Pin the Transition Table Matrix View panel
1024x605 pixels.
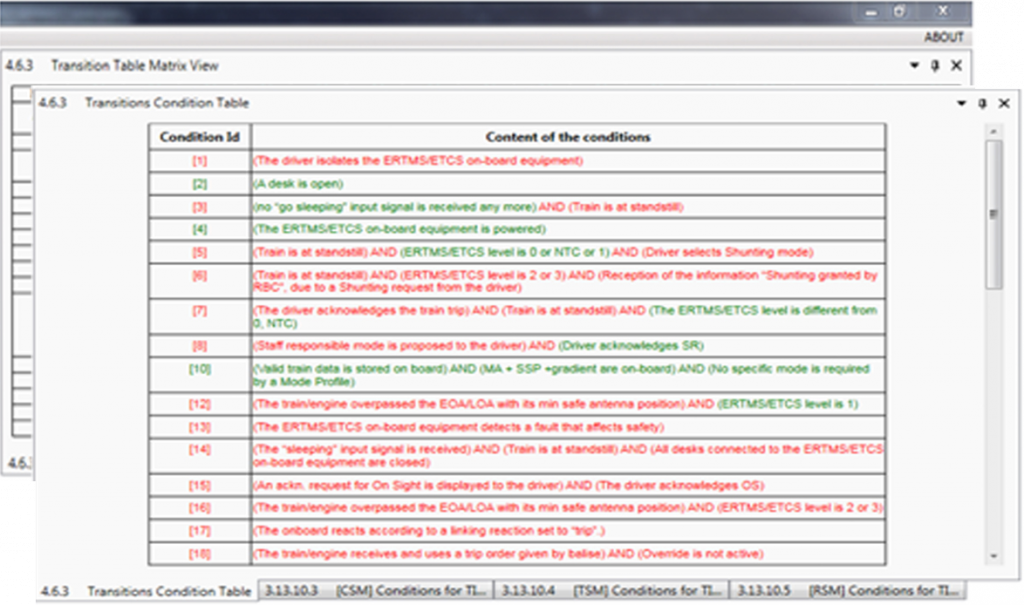tap(935, 65)
